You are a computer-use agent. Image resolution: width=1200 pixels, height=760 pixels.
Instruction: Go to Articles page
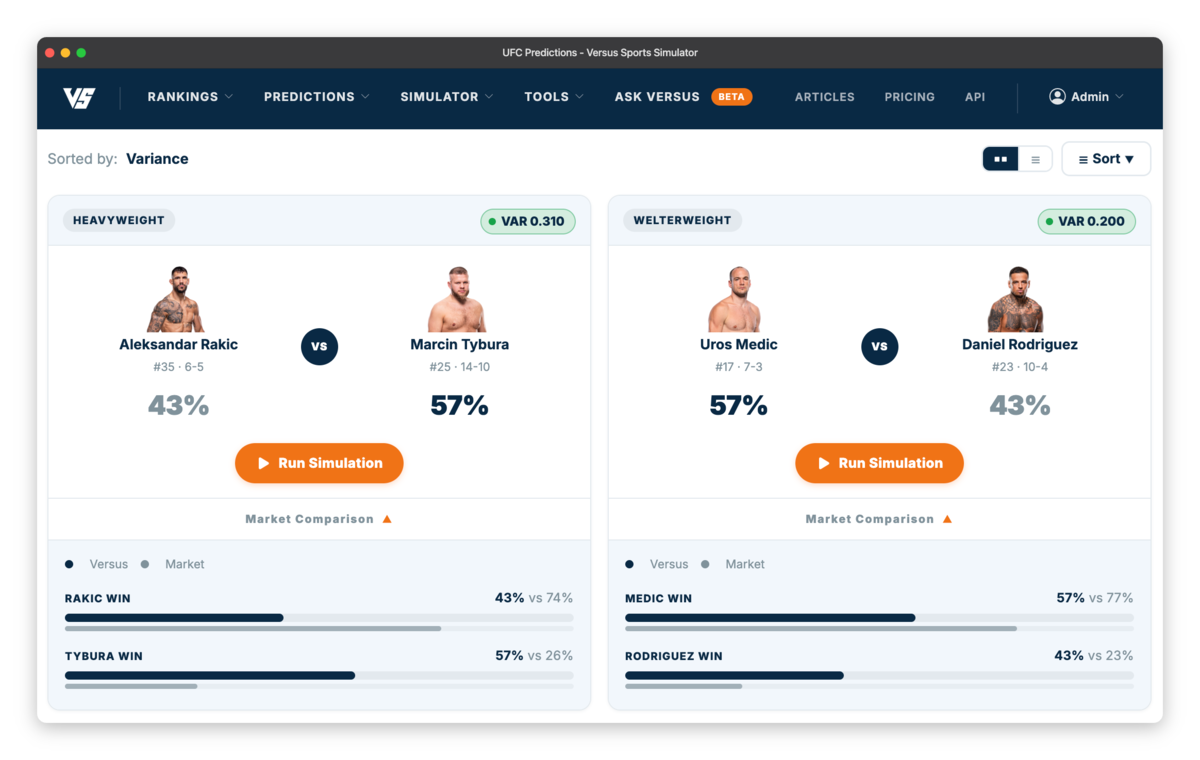tap(824, 97)
